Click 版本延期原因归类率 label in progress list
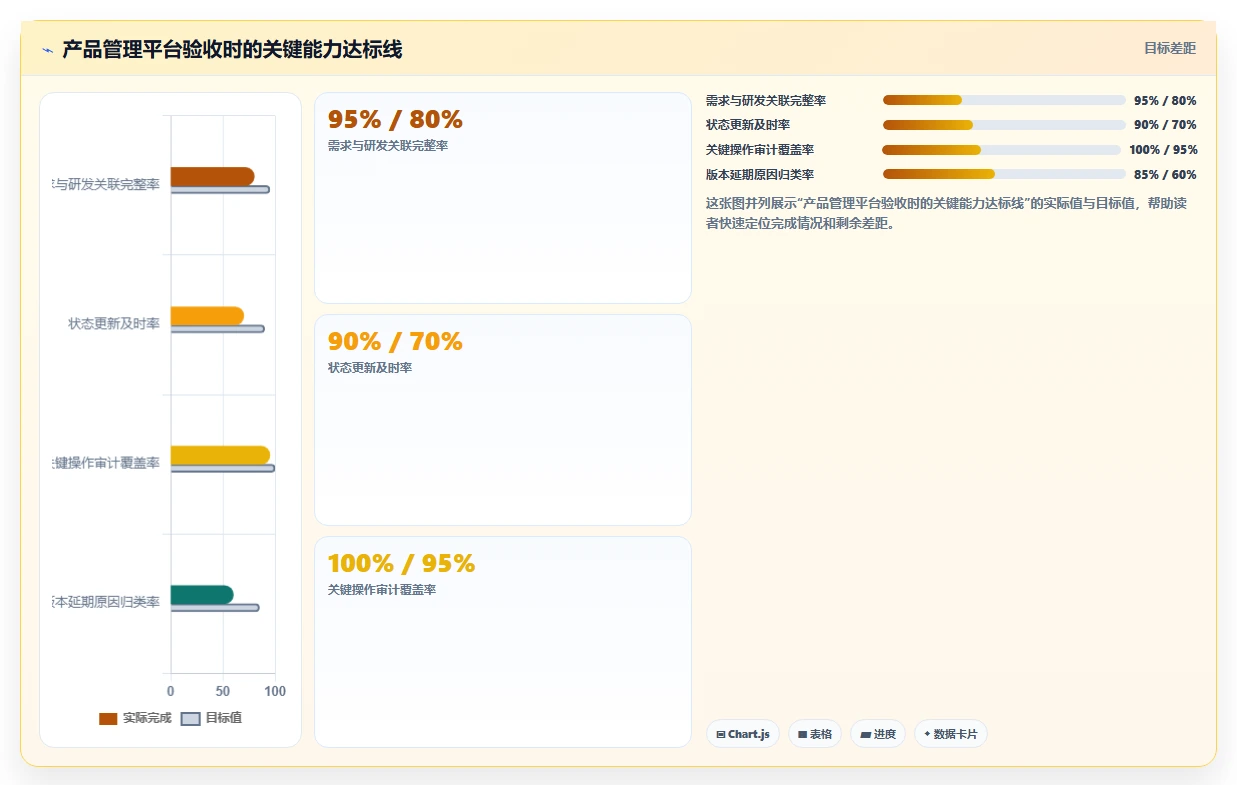 click(x=760, y=175)
